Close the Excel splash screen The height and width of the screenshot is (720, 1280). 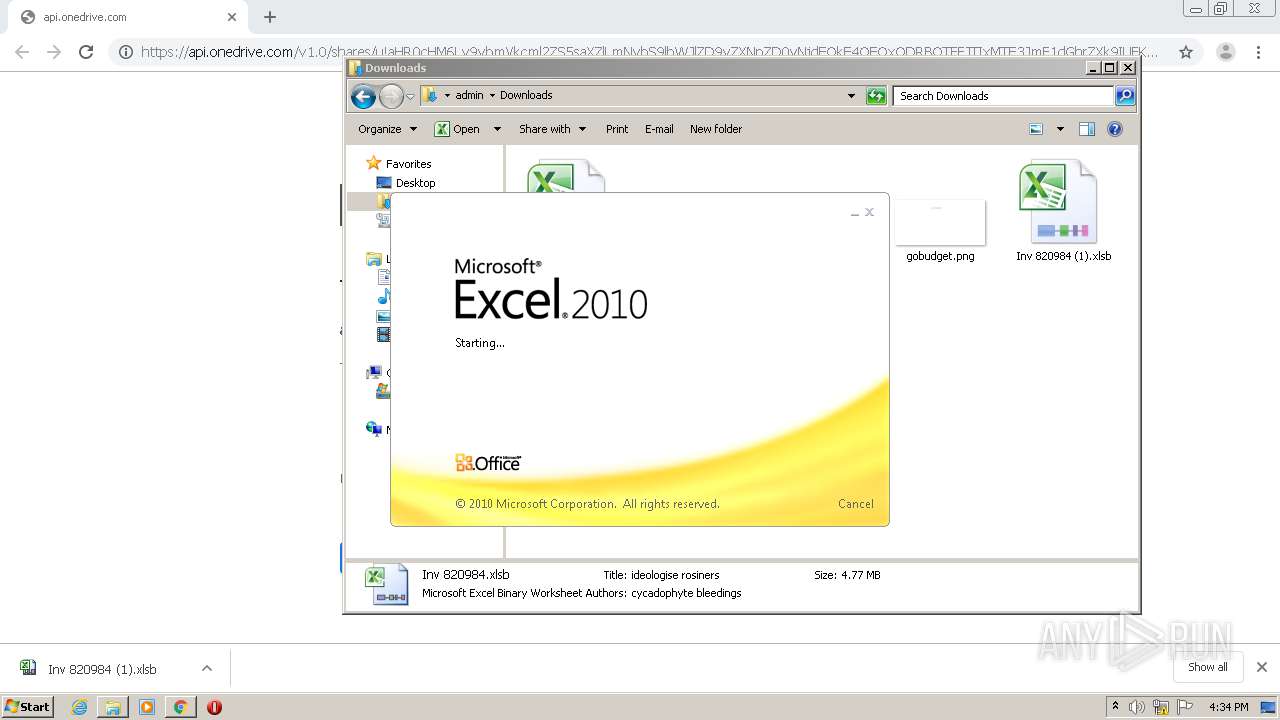[x=870, y=212]
